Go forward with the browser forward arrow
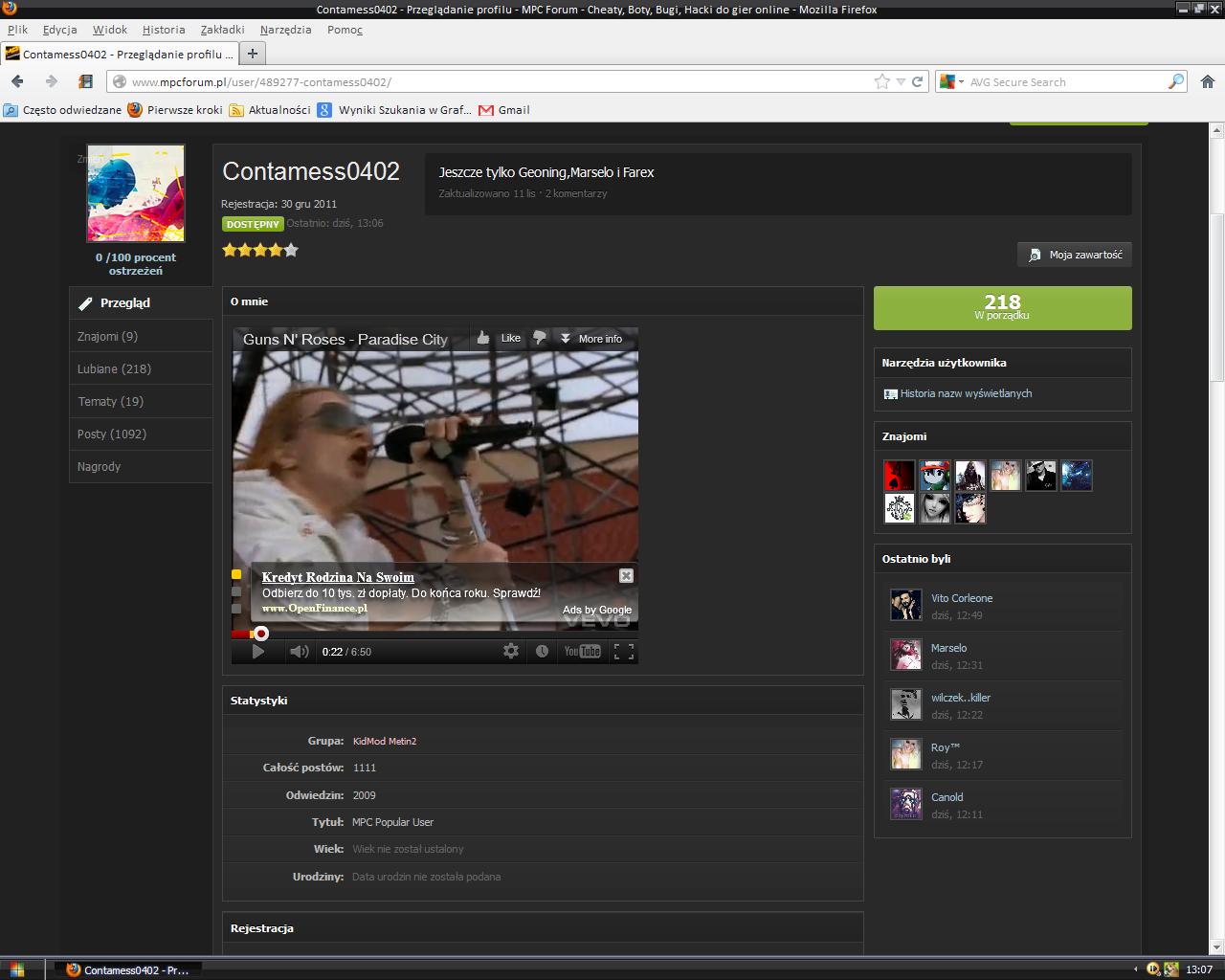The width and height of the screenshot is (1225, 980). (x=51, y=82)
